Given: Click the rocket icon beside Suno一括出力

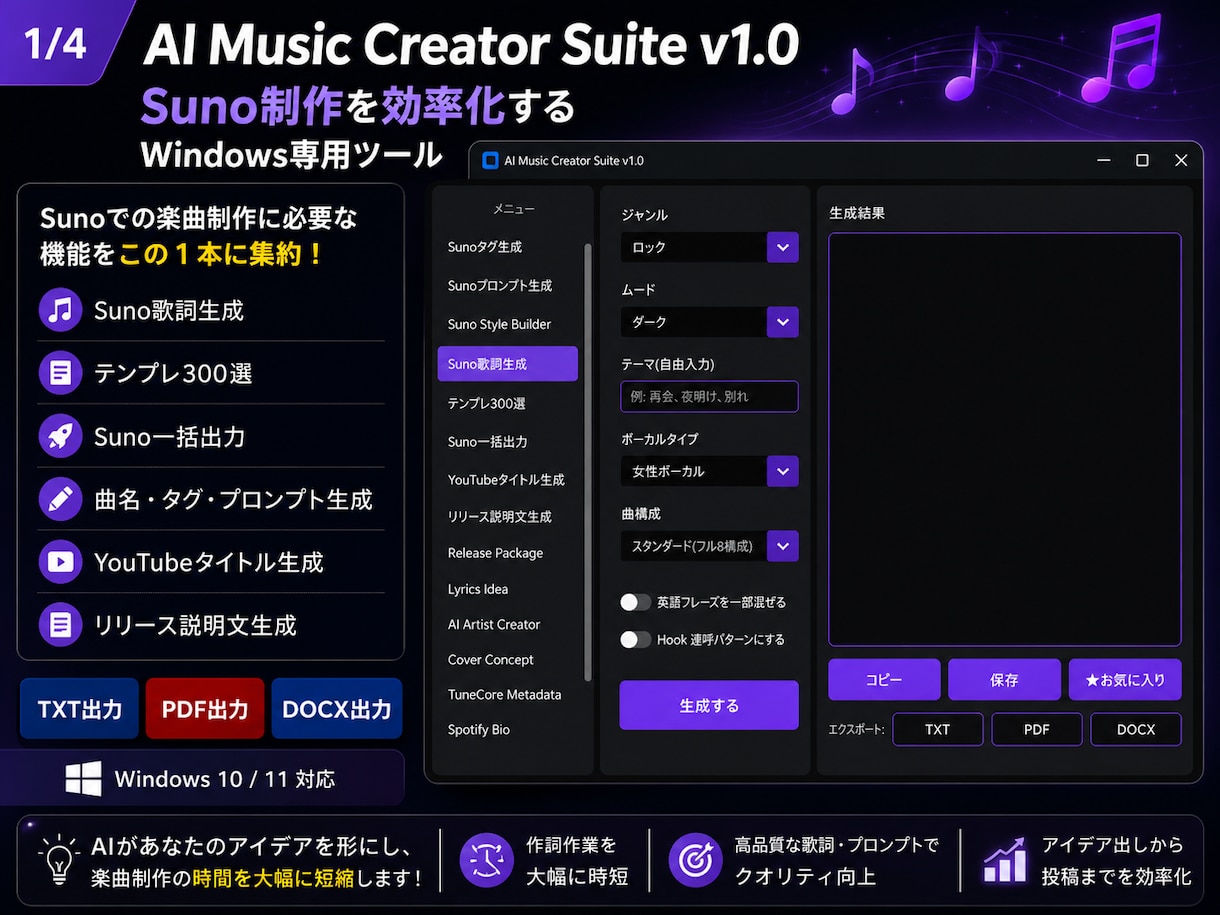Looking at the screenshot, I should [x=60, y=436].
